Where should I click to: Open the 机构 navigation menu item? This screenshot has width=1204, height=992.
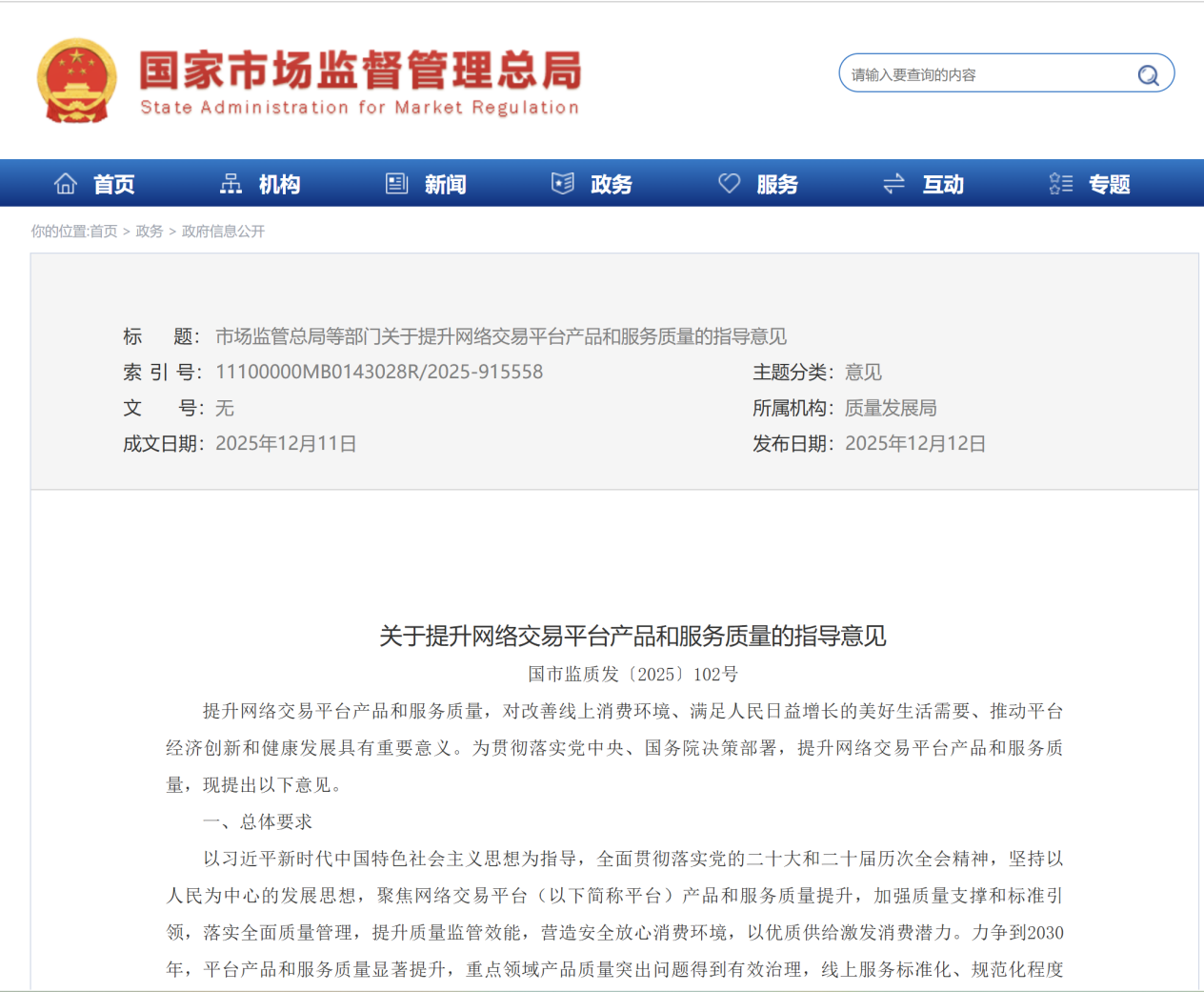click(x=280, y=184)
